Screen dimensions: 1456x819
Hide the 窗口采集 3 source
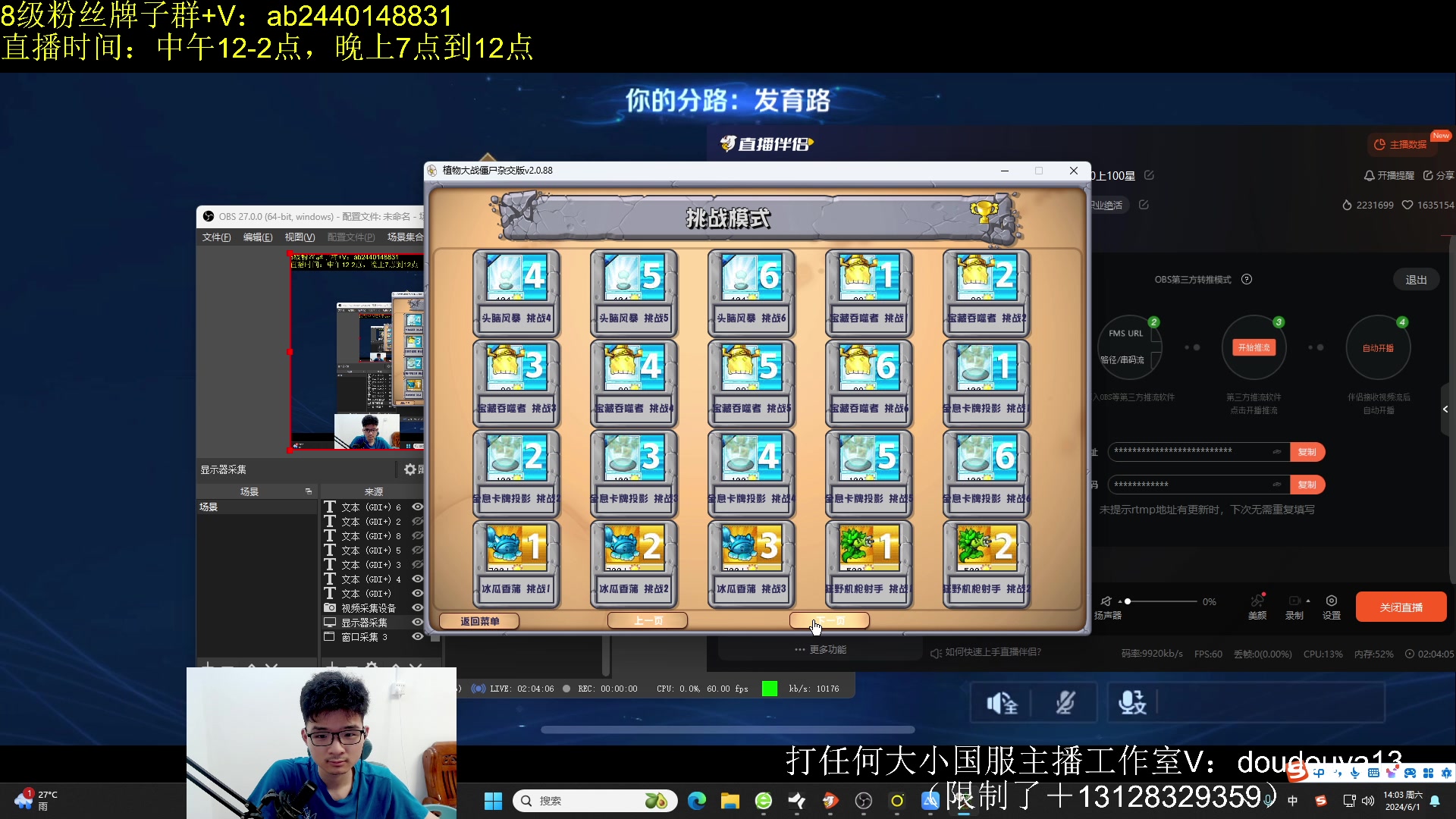(417, 636)
